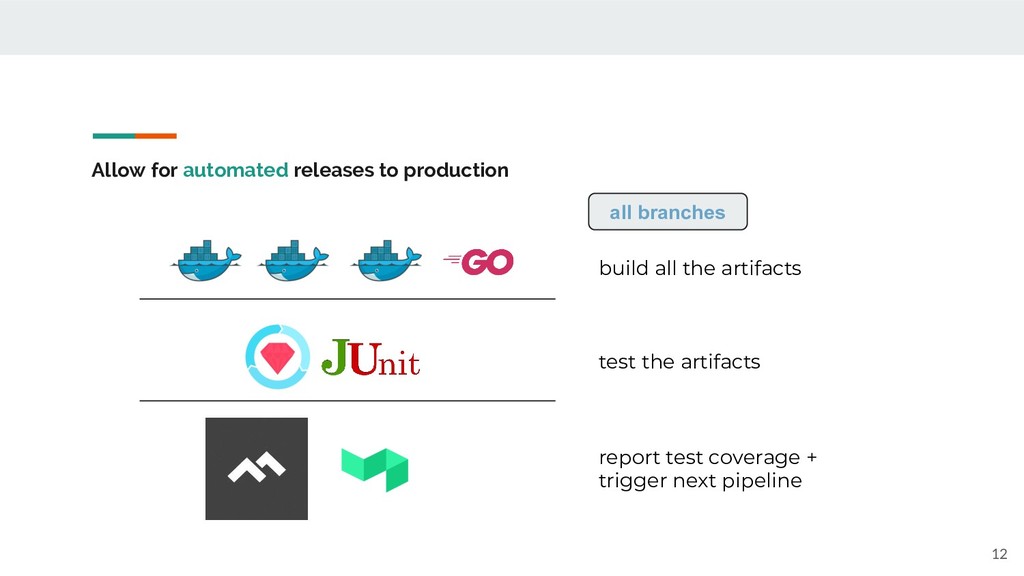Click the first Docker whale logo
This screenshot has width=1024, height=576.
point(206,261)
